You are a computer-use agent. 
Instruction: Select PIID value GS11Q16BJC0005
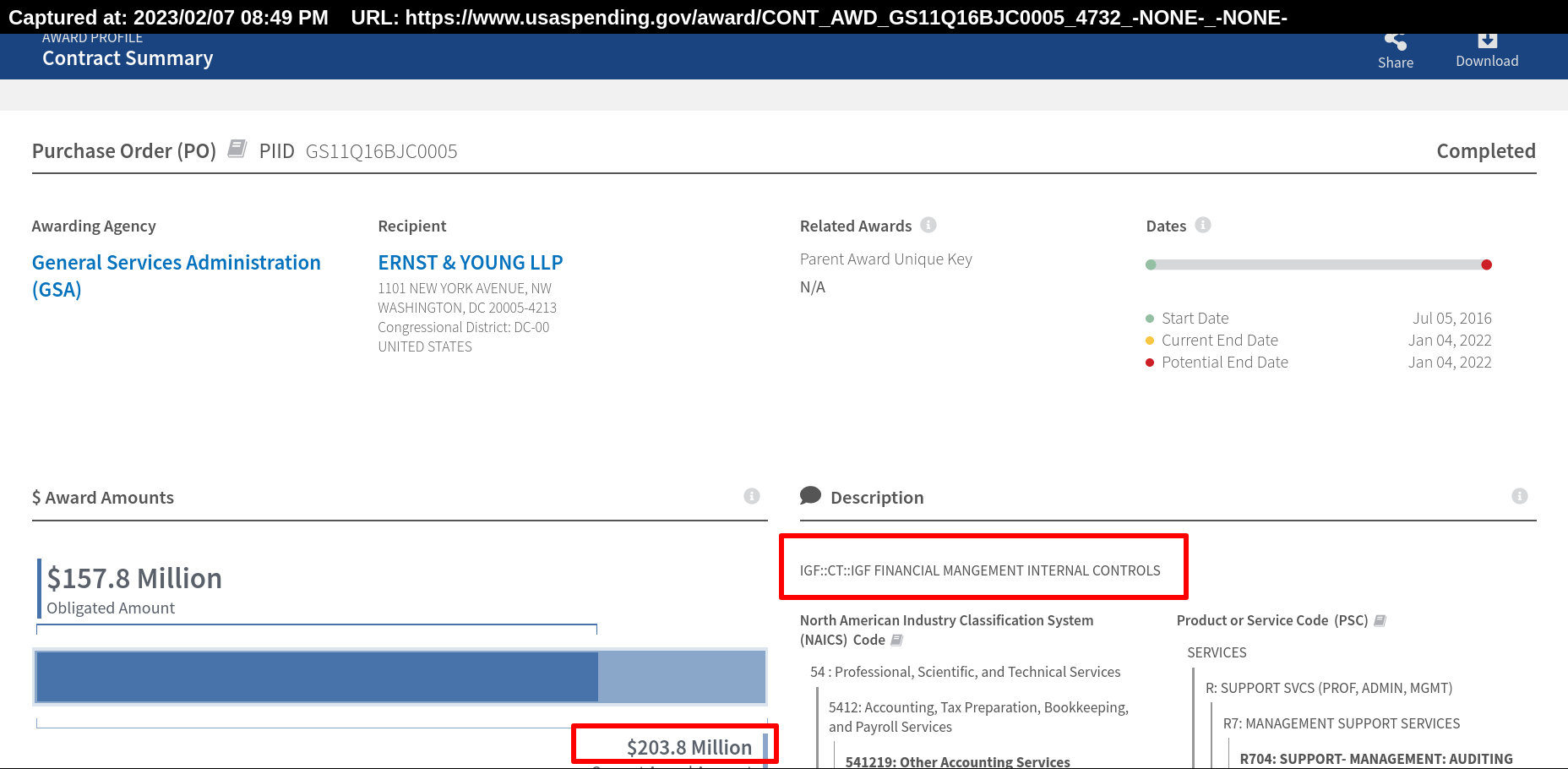click(x=381, y=151)
